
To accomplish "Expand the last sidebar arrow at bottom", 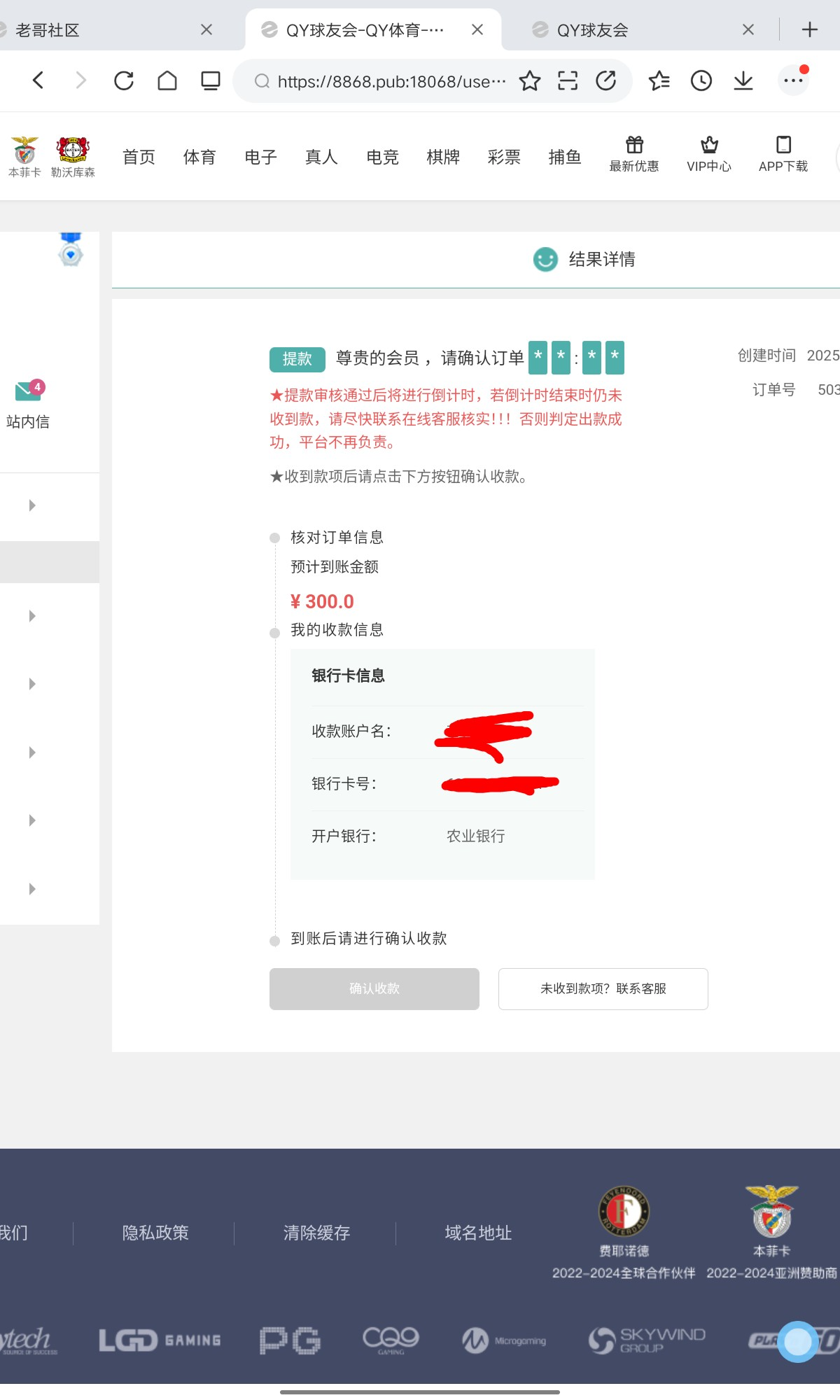I will (x=32, y=889).
